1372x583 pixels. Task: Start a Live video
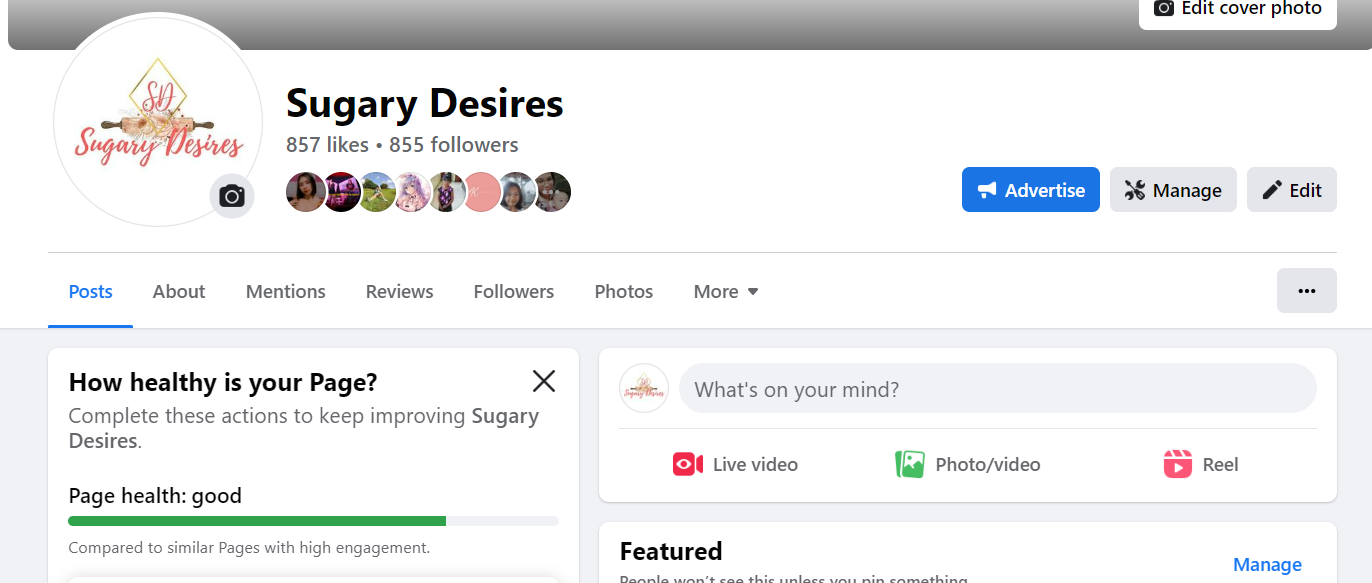click(x=736, y=464)
